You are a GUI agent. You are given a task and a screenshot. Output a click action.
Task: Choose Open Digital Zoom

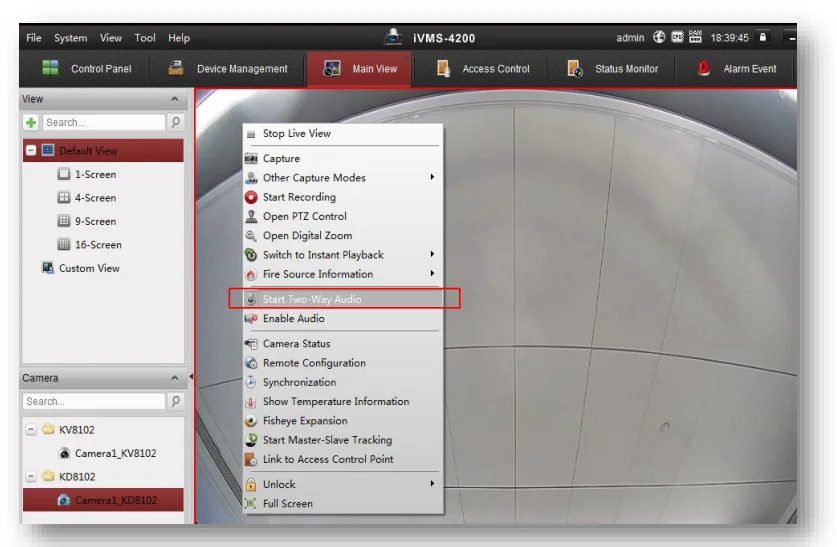coord(343,235)
